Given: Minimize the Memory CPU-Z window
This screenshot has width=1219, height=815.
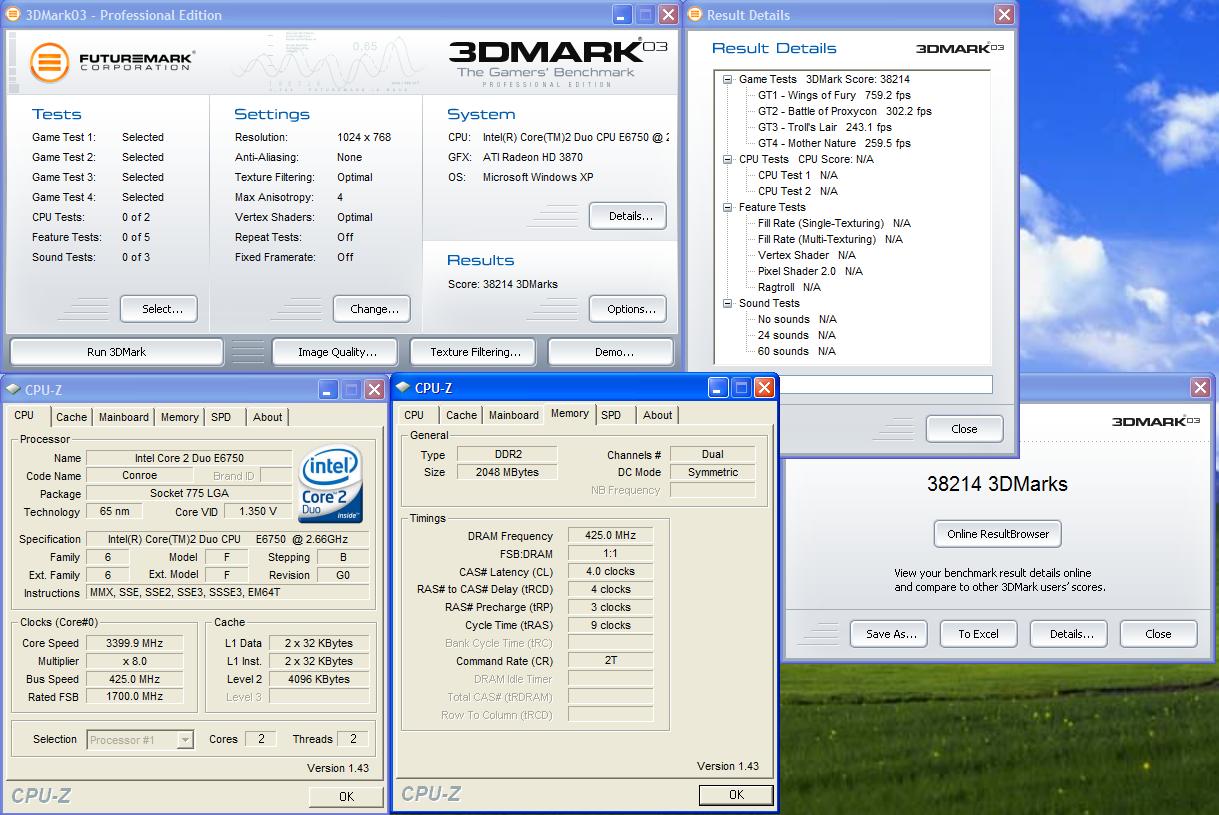Looking at the screenshot, I should [x=717, y=388].
